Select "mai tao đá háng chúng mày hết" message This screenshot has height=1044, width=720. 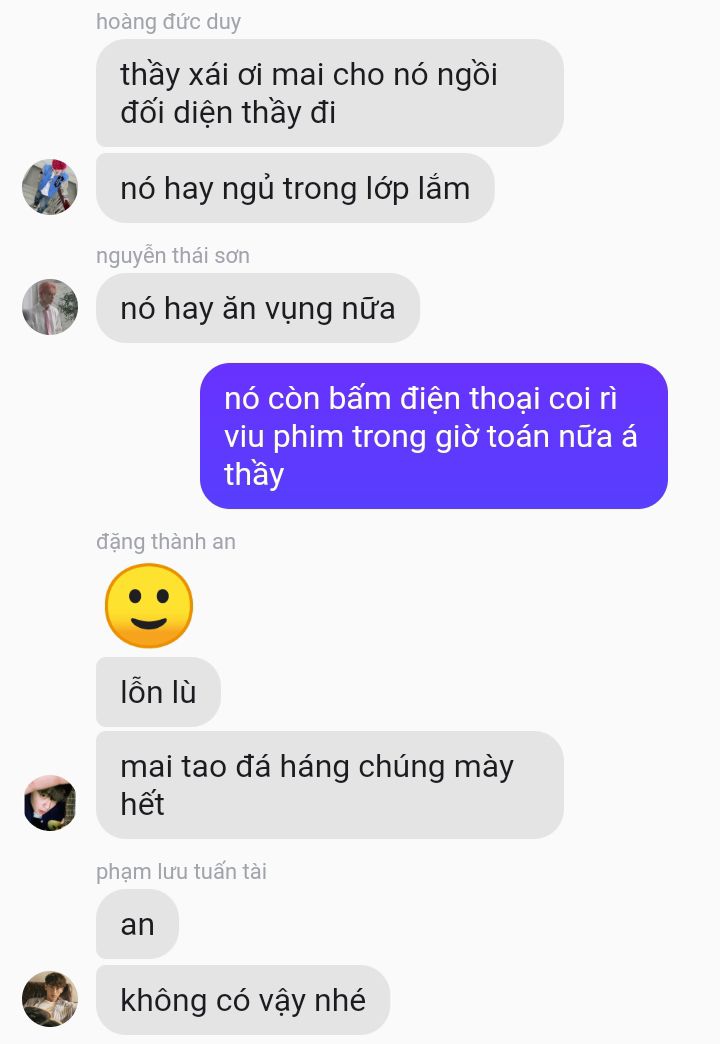330,785
